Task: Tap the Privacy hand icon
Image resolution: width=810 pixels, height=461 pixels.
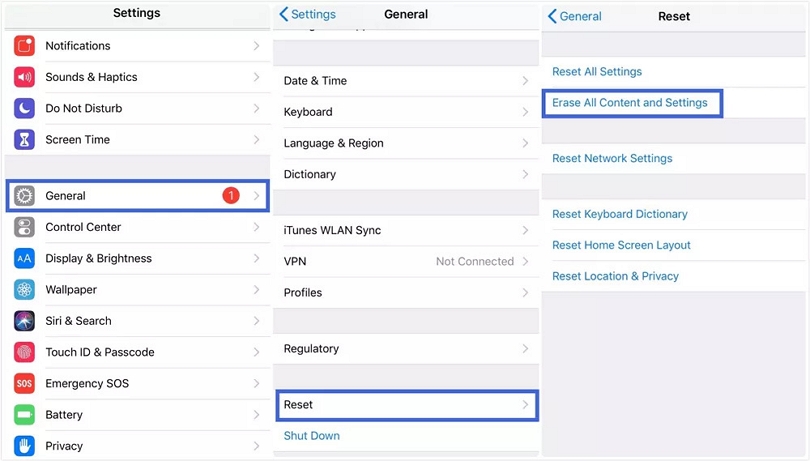Action: coord(24,446)
